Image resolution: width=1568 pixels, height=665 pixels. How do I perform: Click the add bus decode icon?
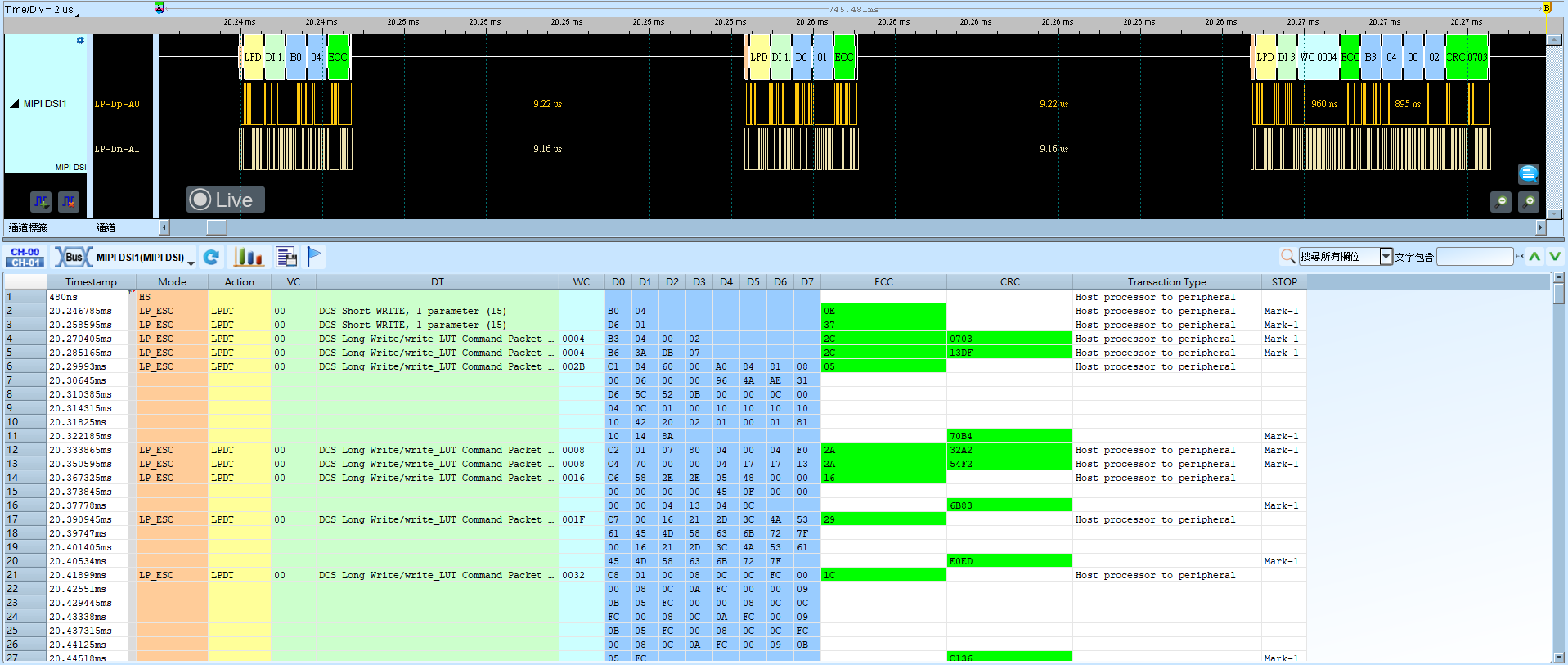click(41, 200)
